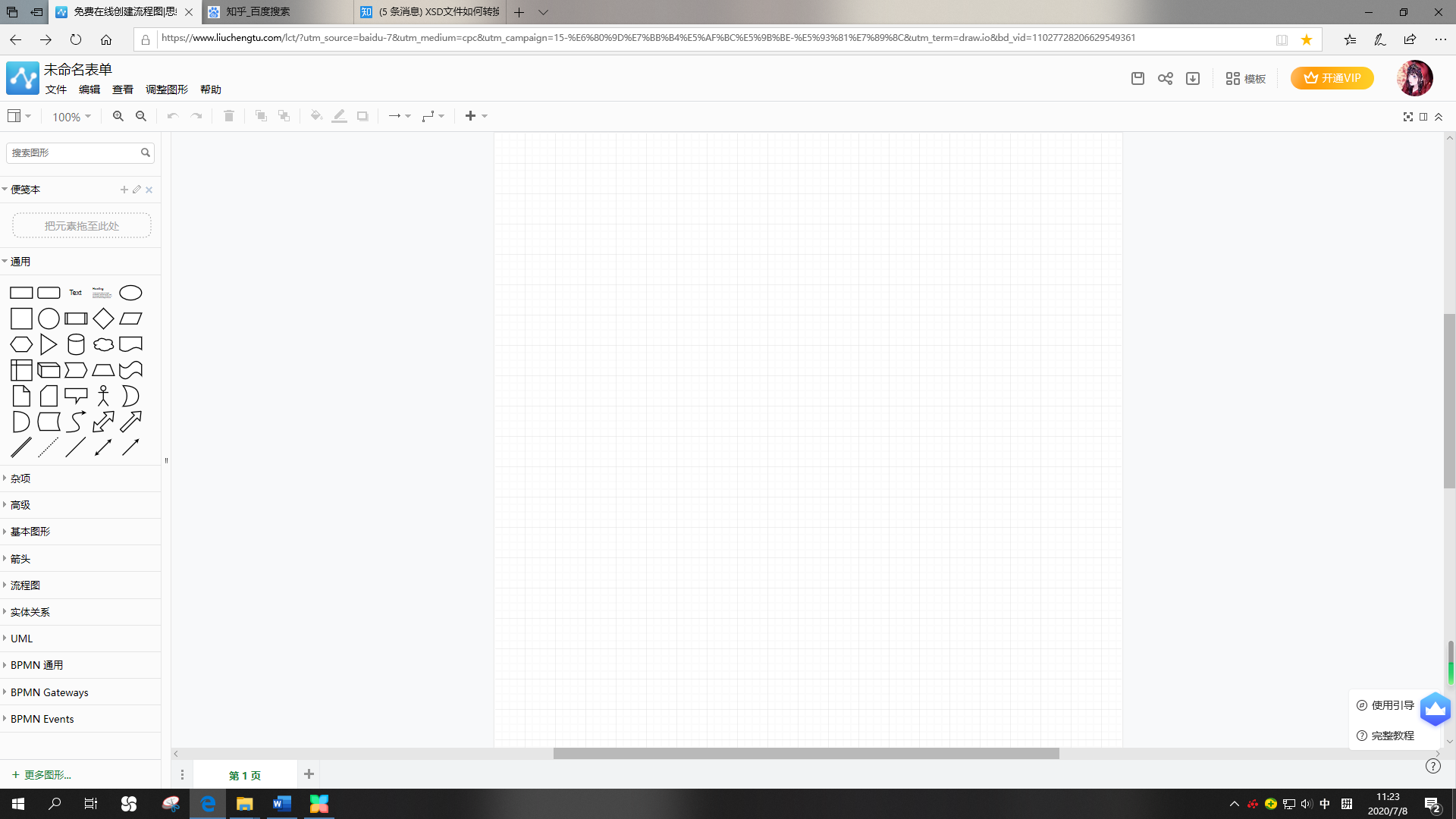Image resolution: width=1456 pixels, height=819 pixels.
Task: Toggle fullscreen mode icon in toolbar
Action: [x=1408, y=117]
